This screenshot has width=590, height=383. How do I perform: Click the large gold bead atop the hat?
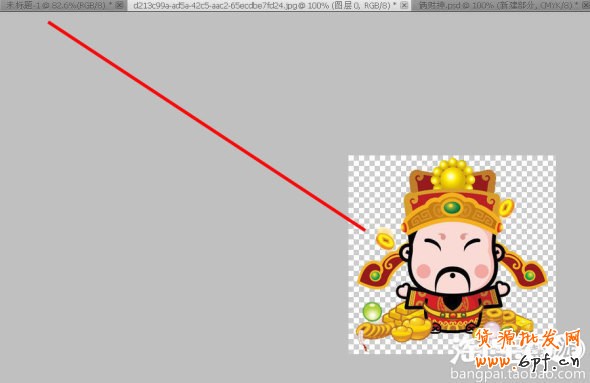click(x=452, y=178)
